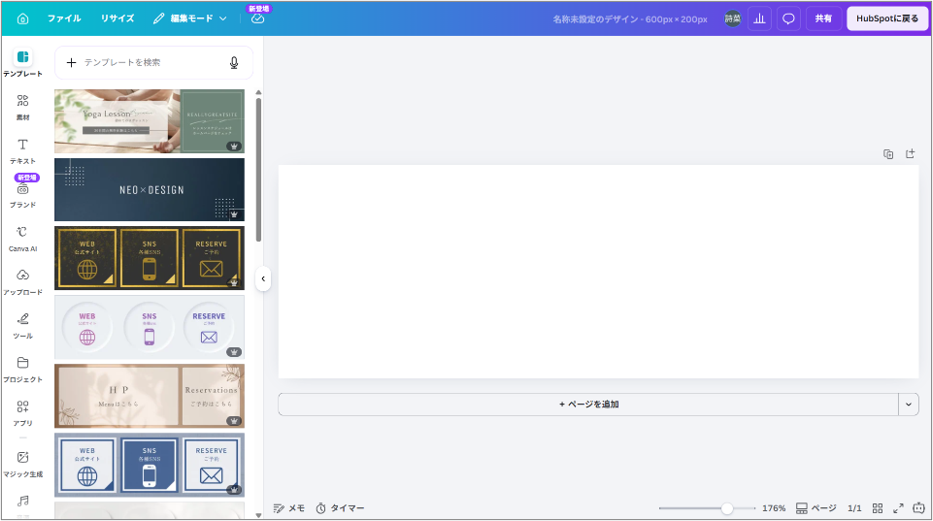Select the テンプレート sidebar tab
Screen dimensions: 933x521
(23, 64)
